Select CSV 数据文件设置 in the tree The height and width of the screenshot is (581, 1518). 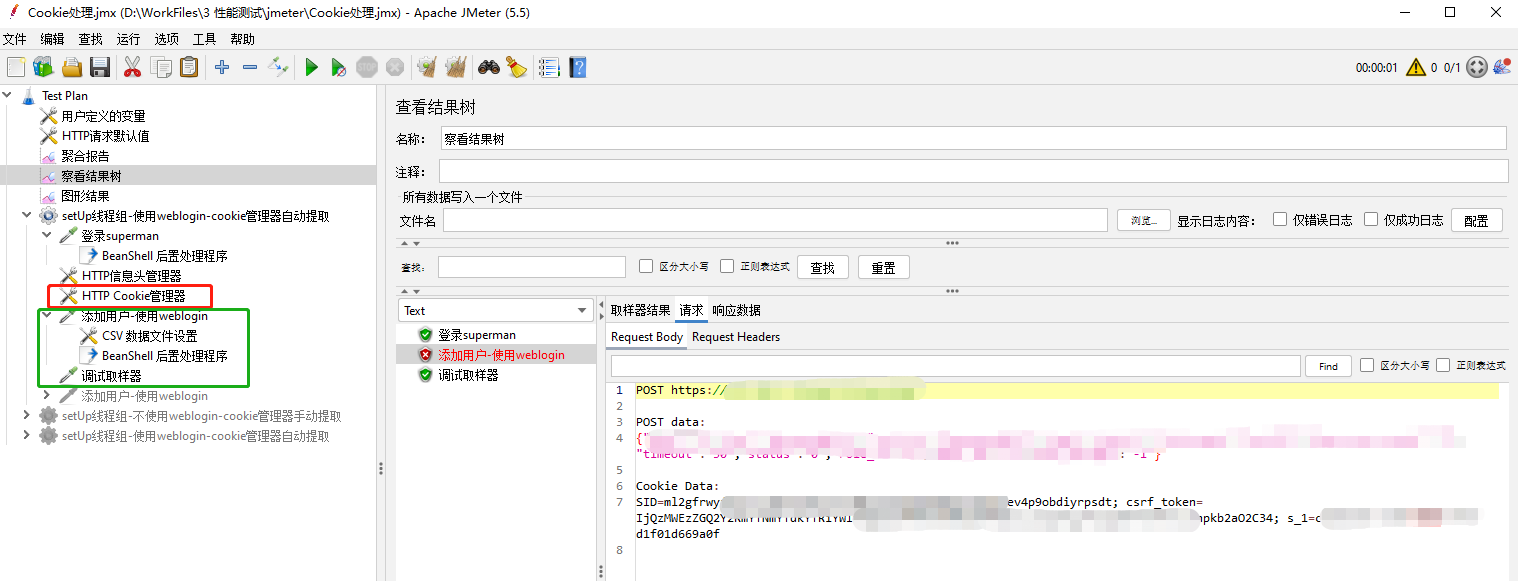pyautogui.click(x=149, y=336)
